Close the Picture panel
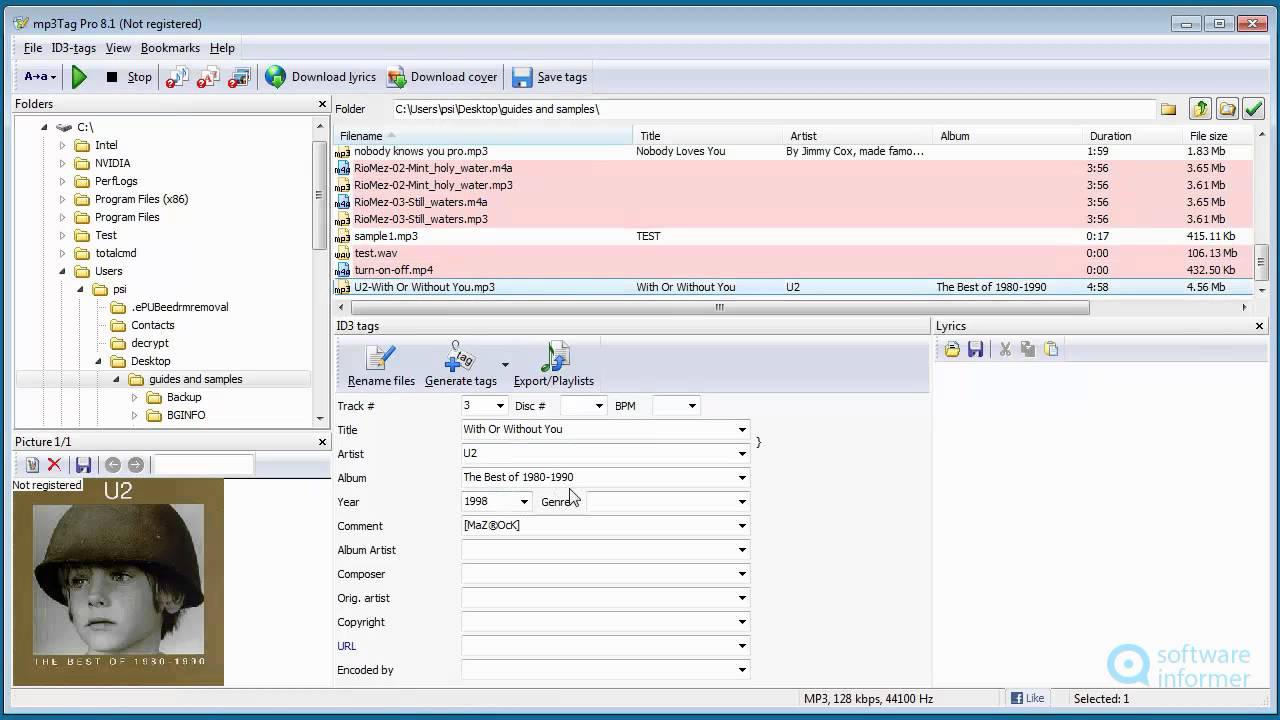 coord(322,442)
